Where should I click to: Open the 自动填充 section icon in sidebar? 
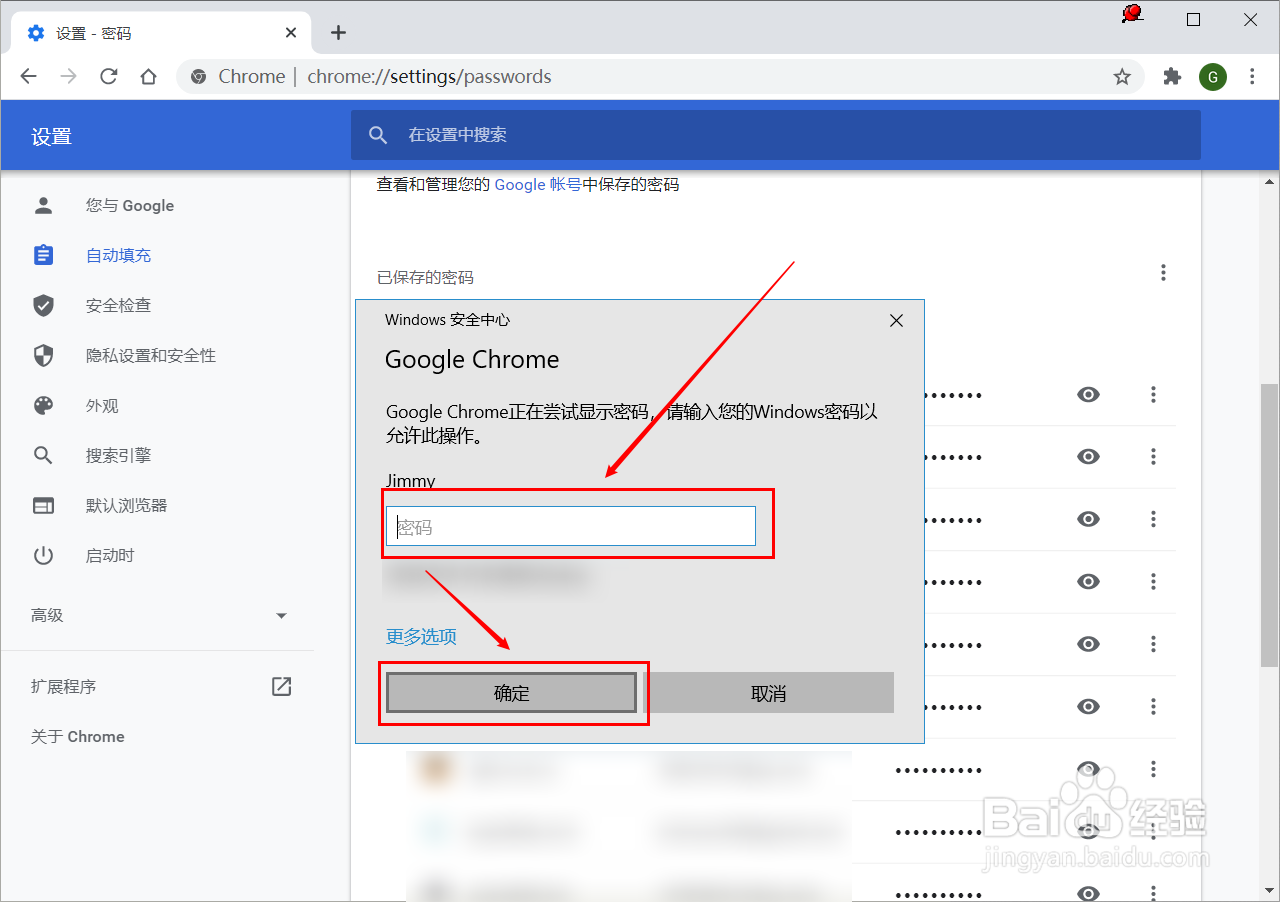tap(43, 255)
